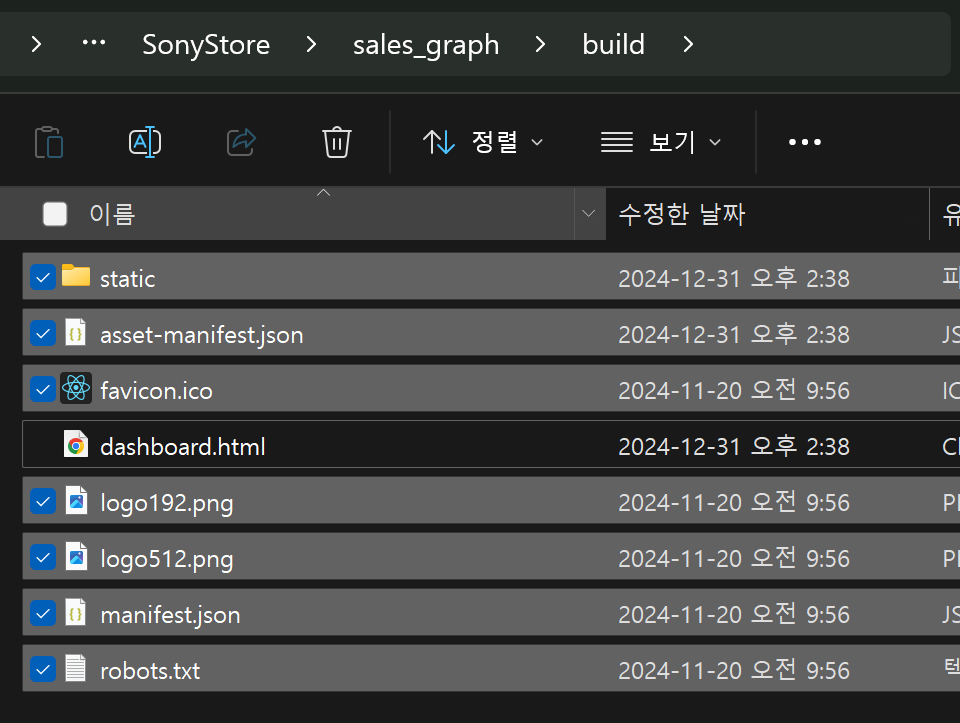Image resolution: width=960 pixels, height=723 pixels.
Task: Click the Share icon in toolbar
Action: pos(241,142)
